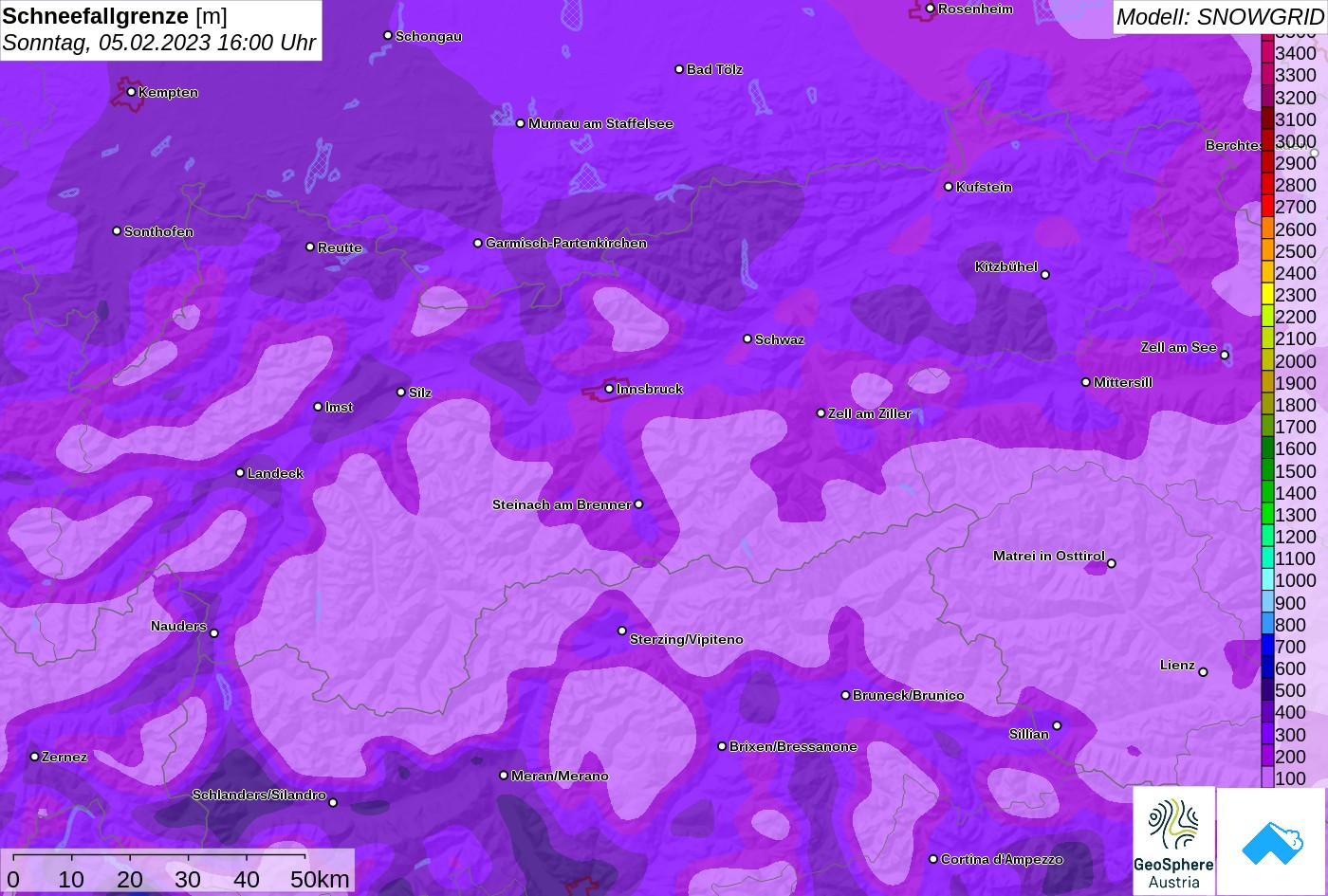Screen dimensions: 1328x896
Task: Click the bright yellow legend color swatch
Action: pyautogui.click(x=1267, y=295)
